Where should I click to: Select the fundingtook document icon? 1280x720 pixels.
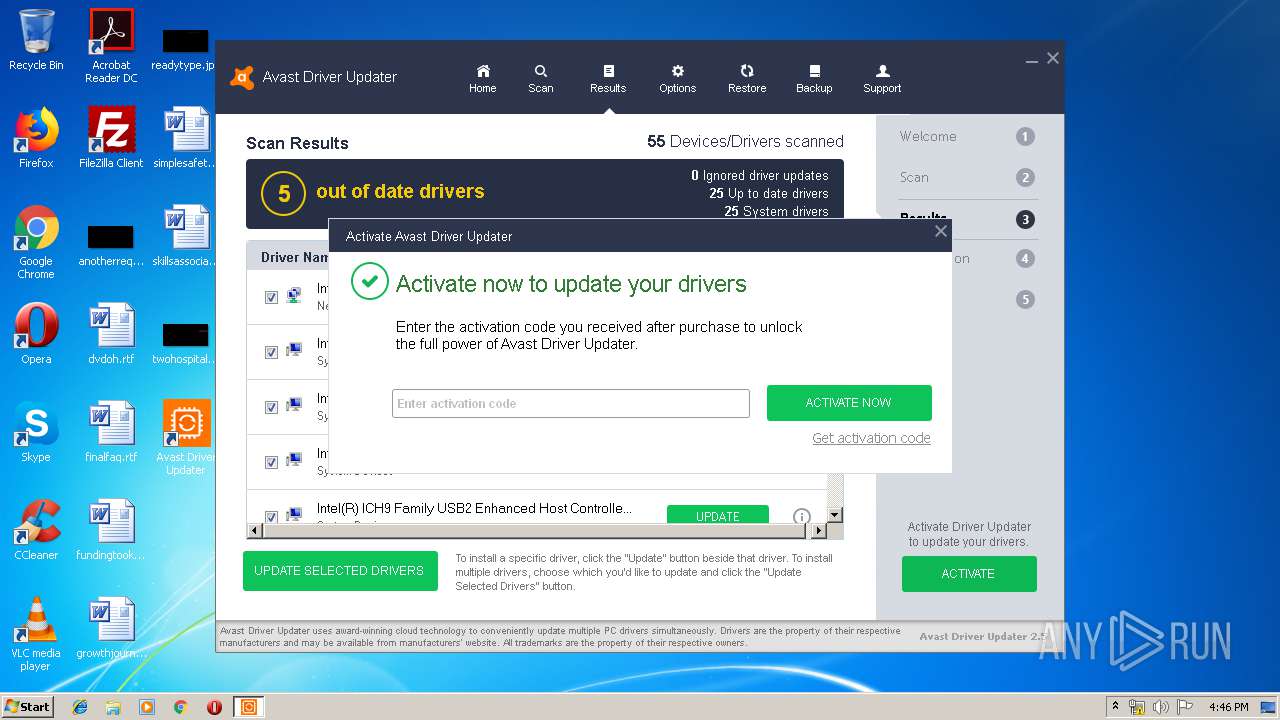pyautogui.click(x=111, y=530)
